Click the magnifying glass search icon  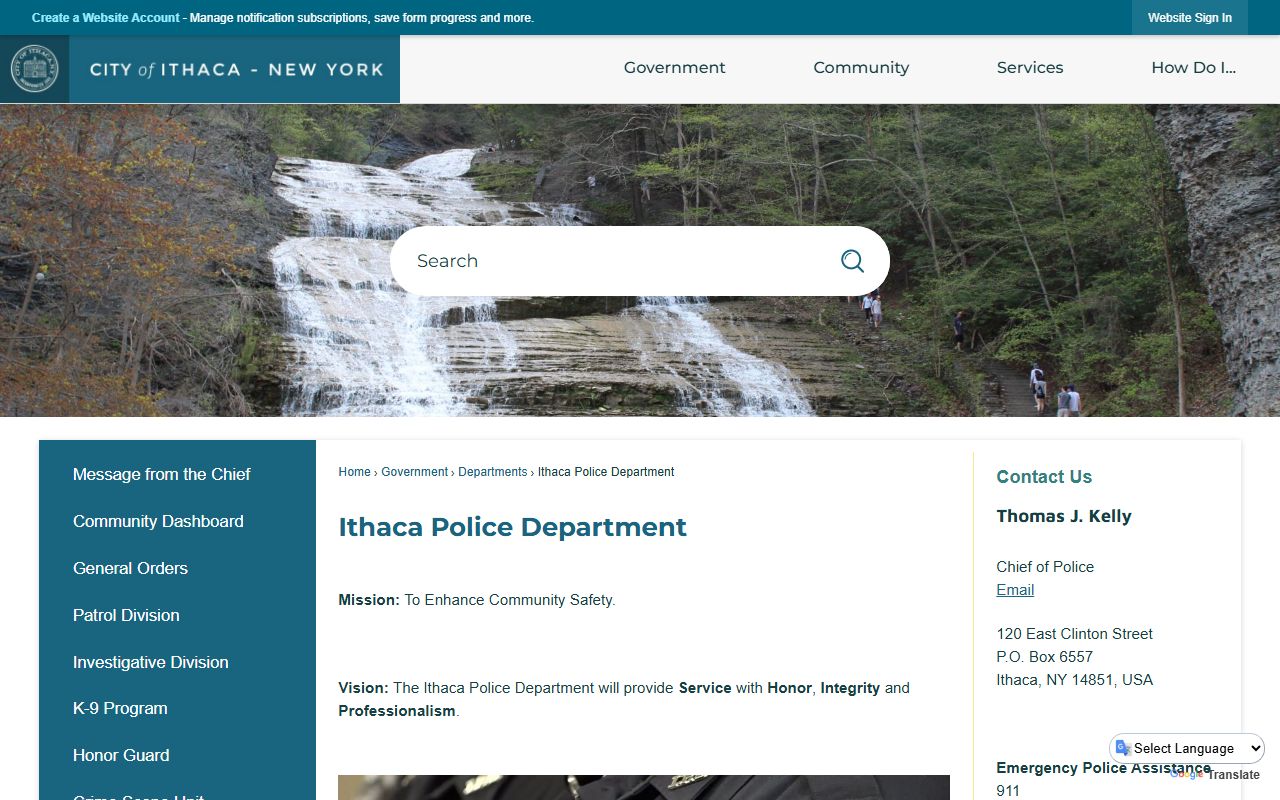coord(852,261)
